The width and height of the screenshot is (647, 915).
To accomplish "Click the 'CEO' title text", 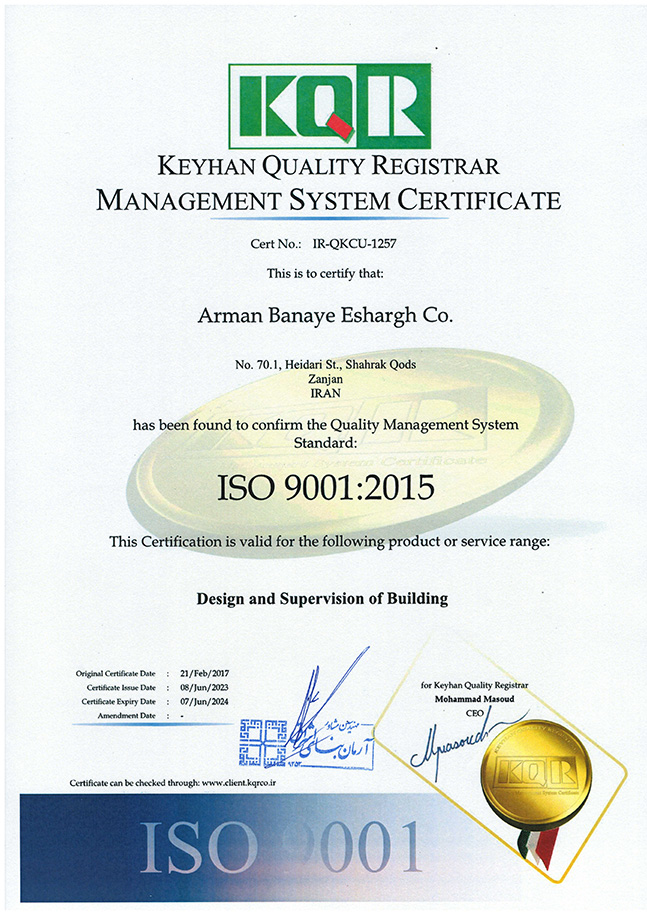I will pos(474,713).
